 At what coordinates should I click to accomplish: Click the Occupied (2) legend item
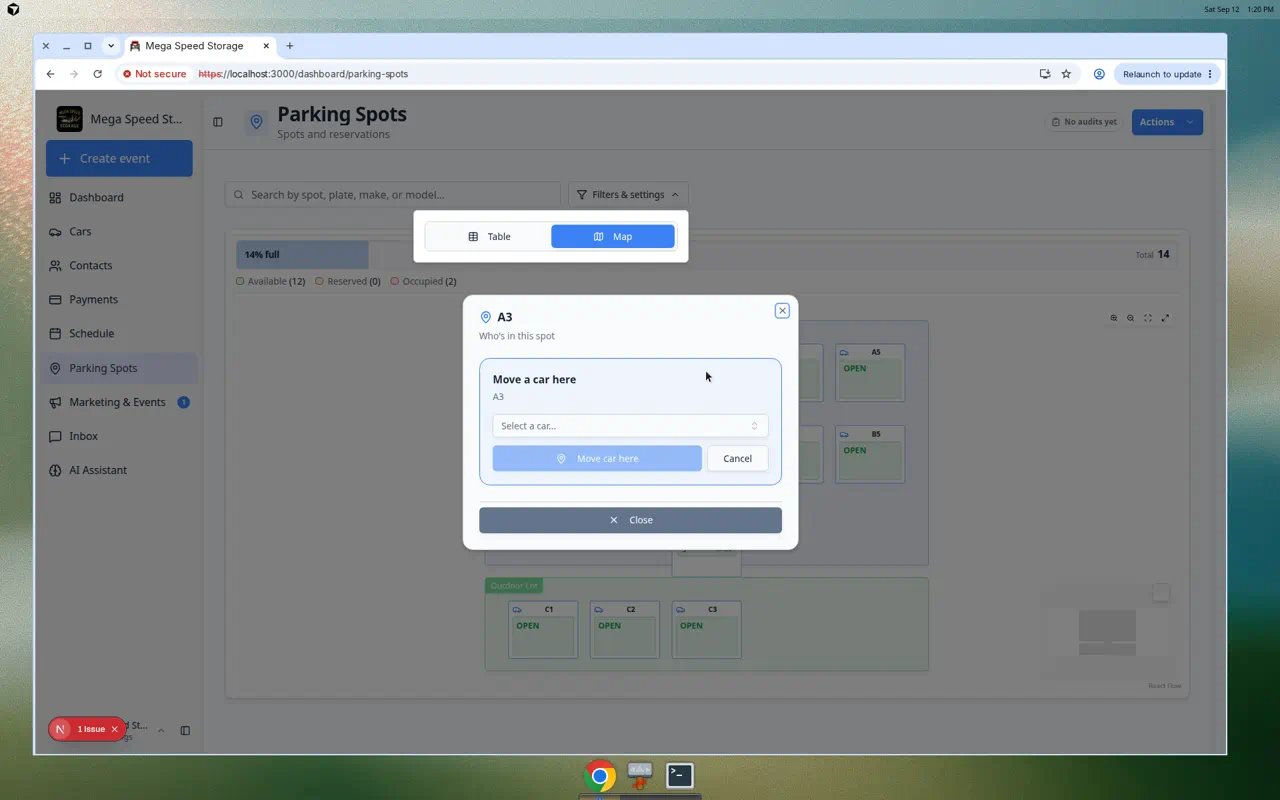tap(423, 281)
